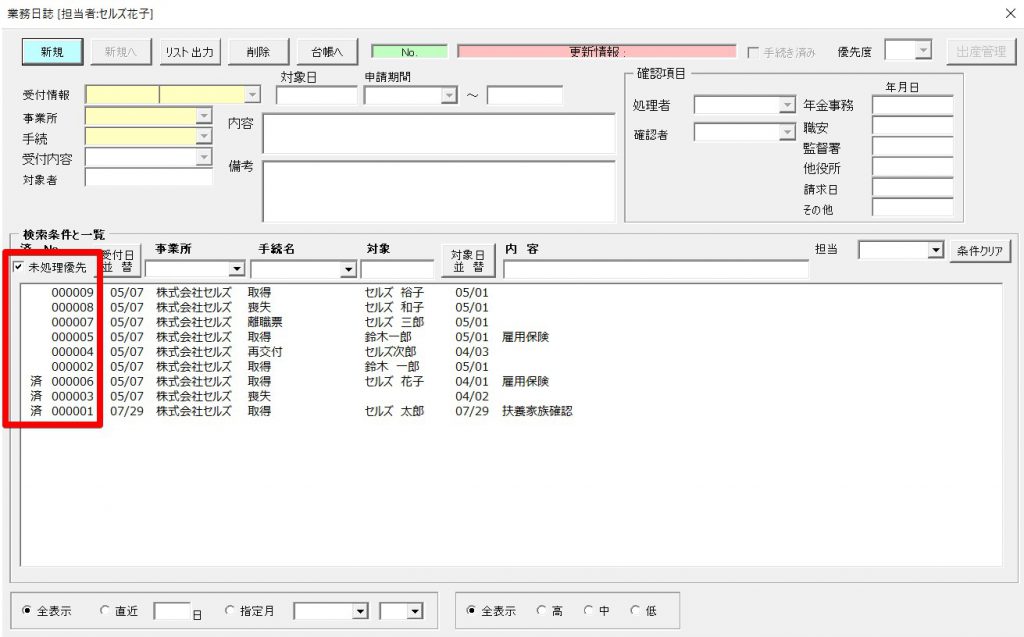The height and width of the screenshot is (637, 1024).
Task: Expand 事業所 dropdown in entry form
Action: tap(204, 116)
